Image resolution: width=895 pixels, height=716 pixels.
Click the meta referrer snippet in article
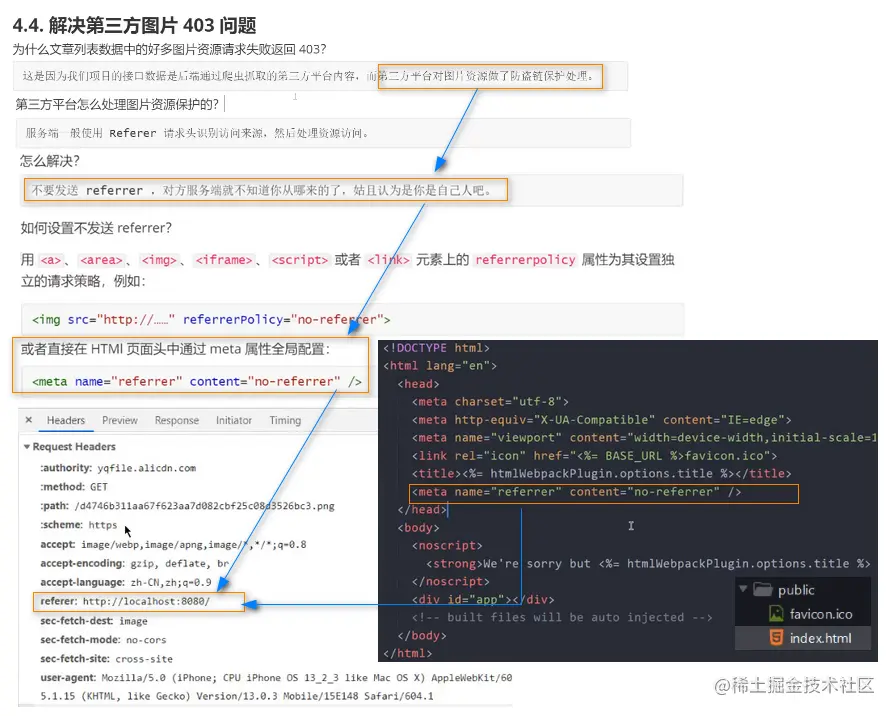pyautogui.click(x=197, y=381)
